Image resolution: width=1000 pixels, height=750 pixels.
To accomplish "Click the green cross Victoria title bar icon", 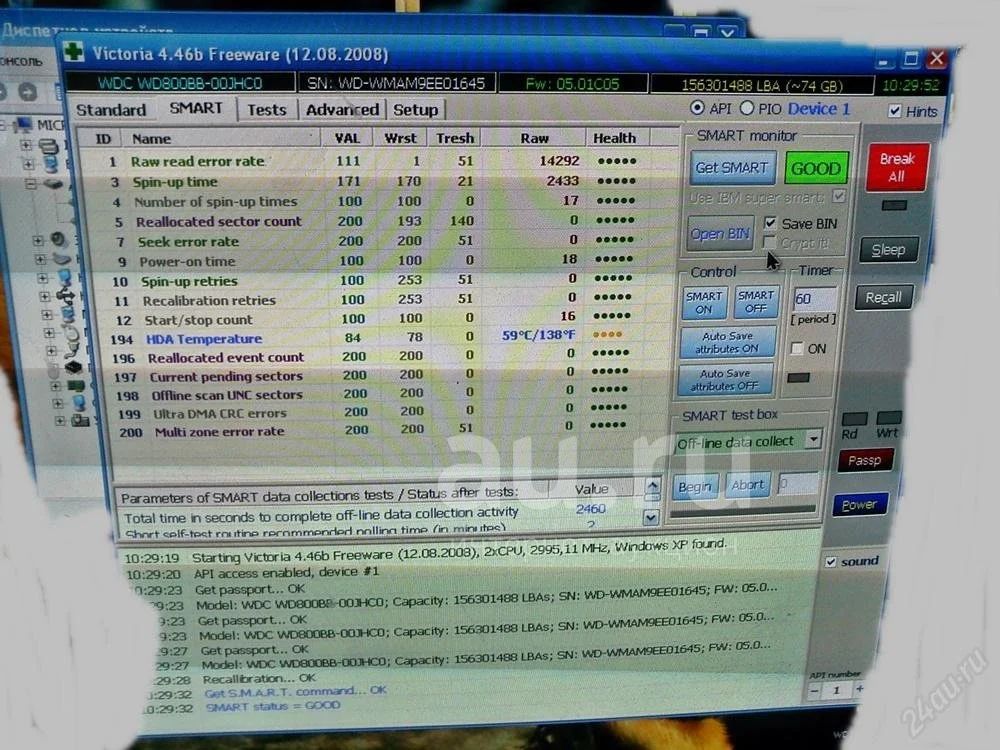I will [x=73, y=52].
